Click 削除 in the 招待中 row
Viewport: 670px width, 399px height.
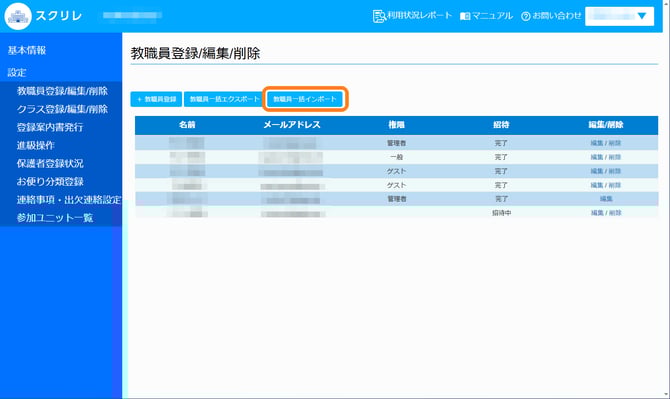(x=615, y=213)
